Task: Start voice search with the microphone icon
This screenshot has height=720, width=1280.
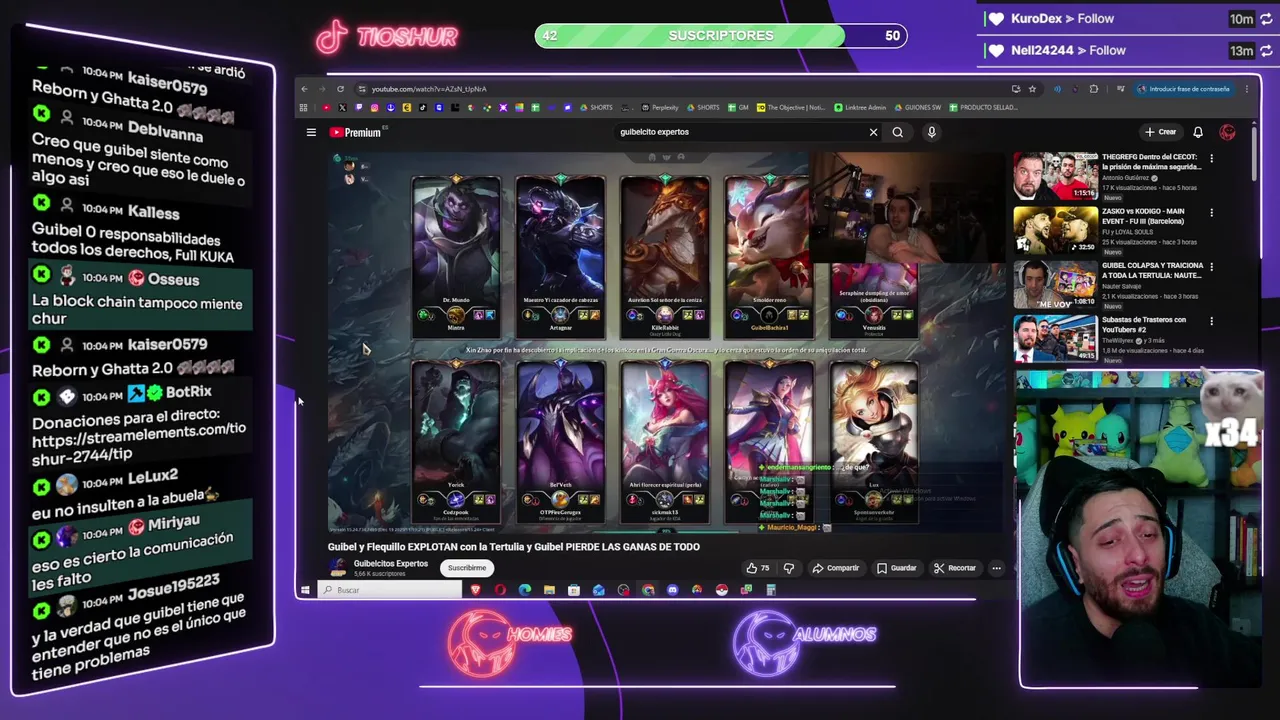Action: pyautogui.click(x=931, y=132)
